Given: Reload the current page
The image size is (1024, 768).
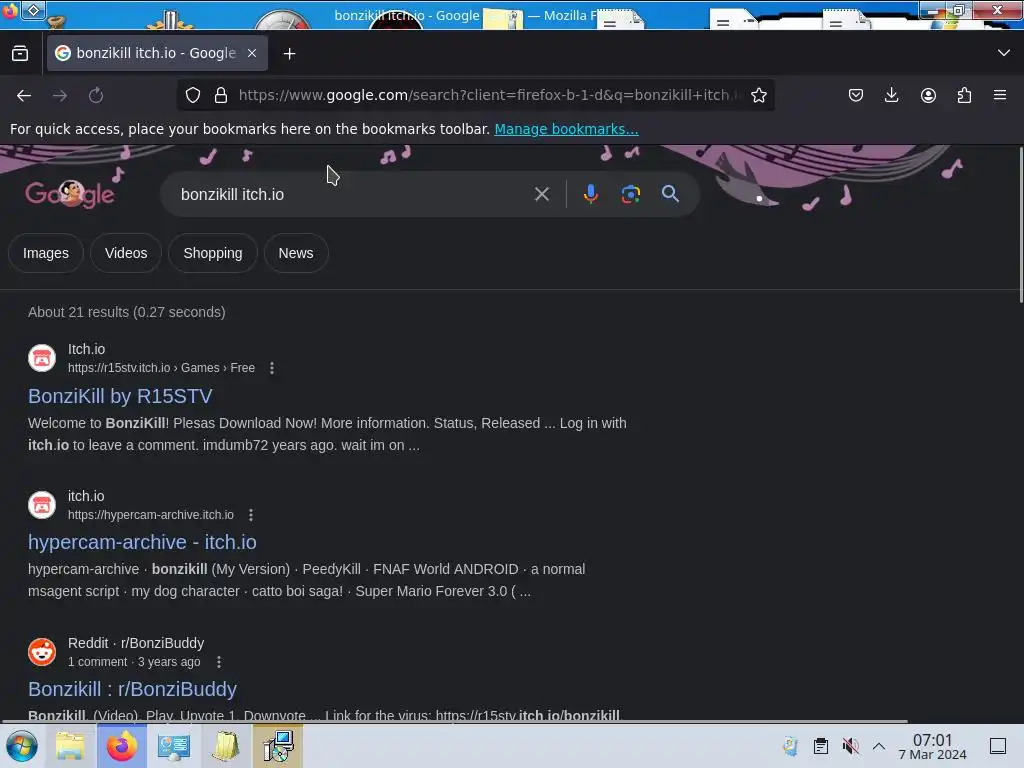Looking at the screenshot, I should pyautogui.click(x=96, y=95).
